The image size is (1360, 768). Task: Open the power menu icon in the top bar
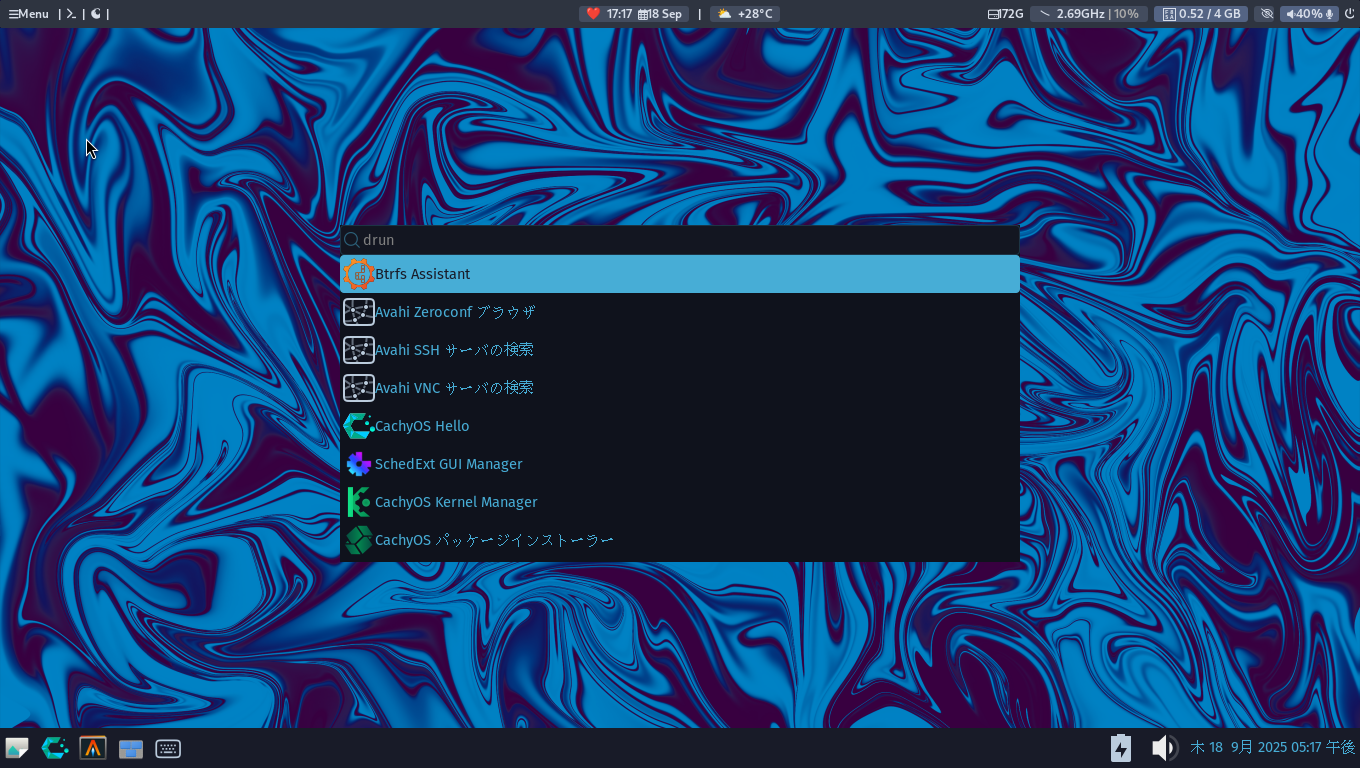point(1349,14)
